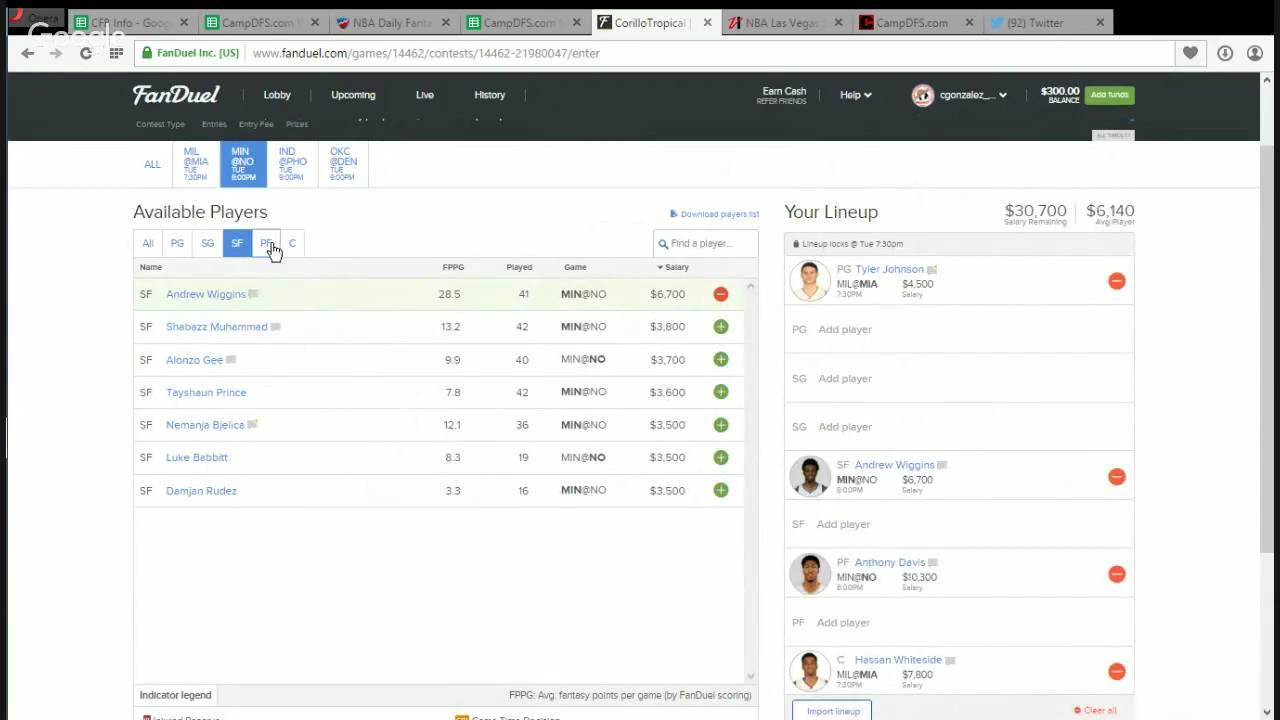
Task: Open the Lobby page
Action: point(277,95)
